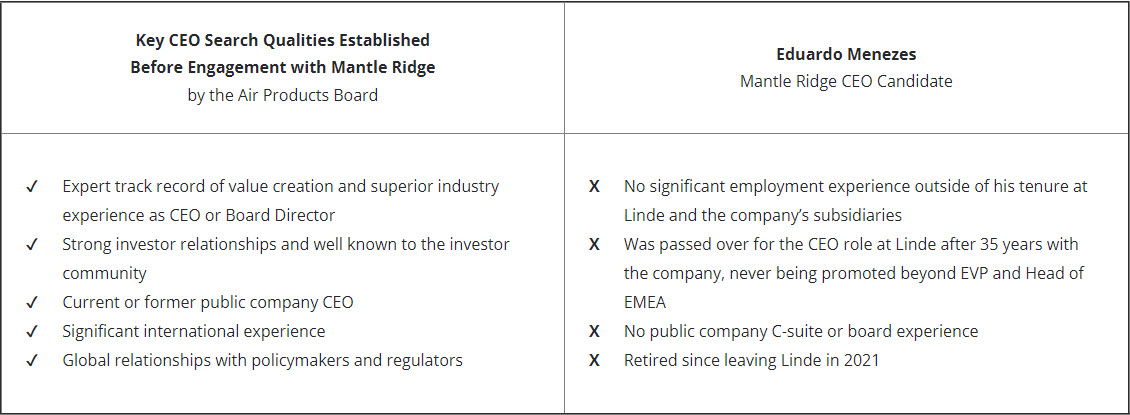Click 'Global relationships with policymakers and regulators' text
The height and width of the screenshot is (415, 1130).
point(262,360)
